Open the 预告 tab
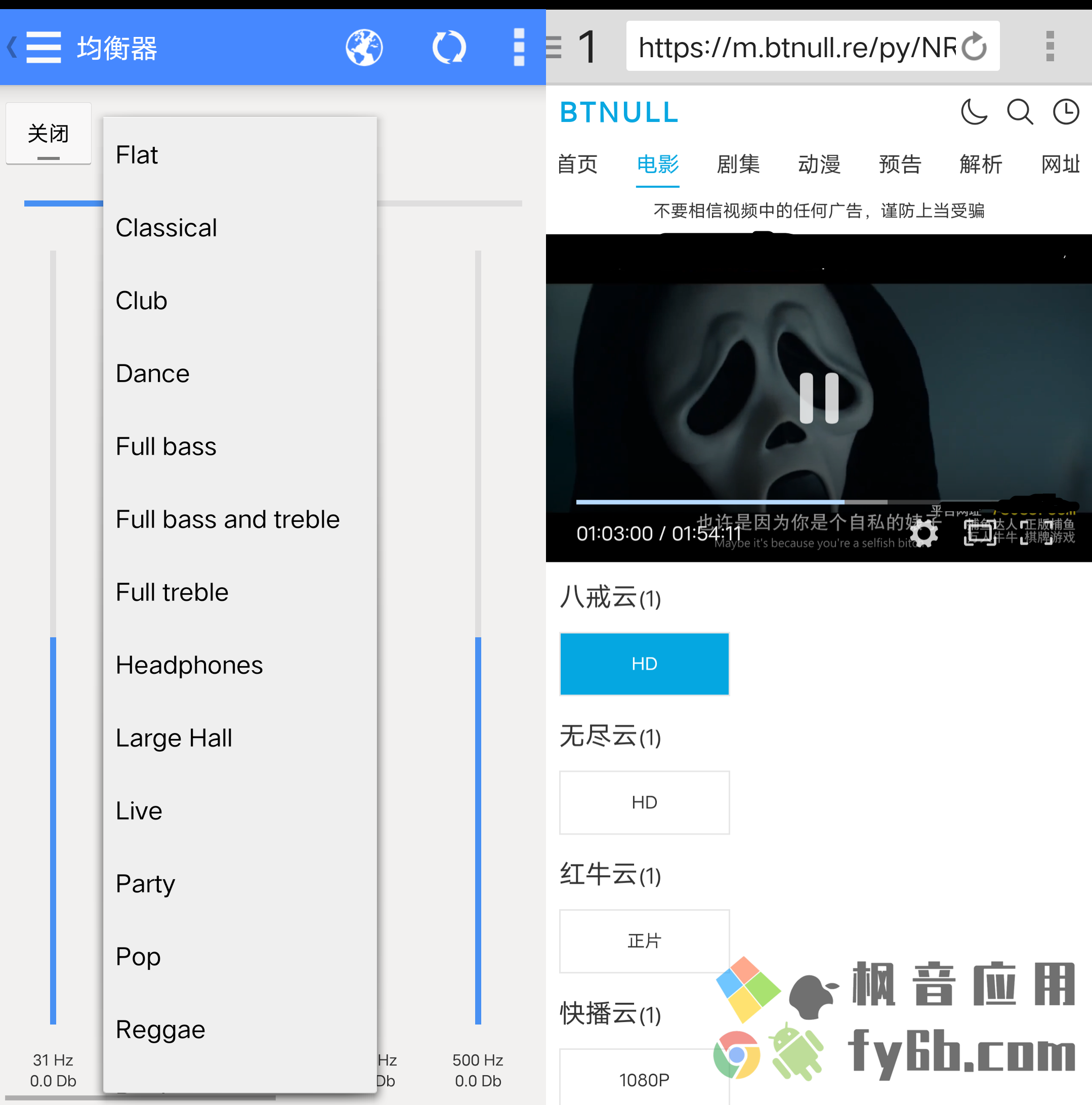1092x1105 pixels. coord(900,164)
